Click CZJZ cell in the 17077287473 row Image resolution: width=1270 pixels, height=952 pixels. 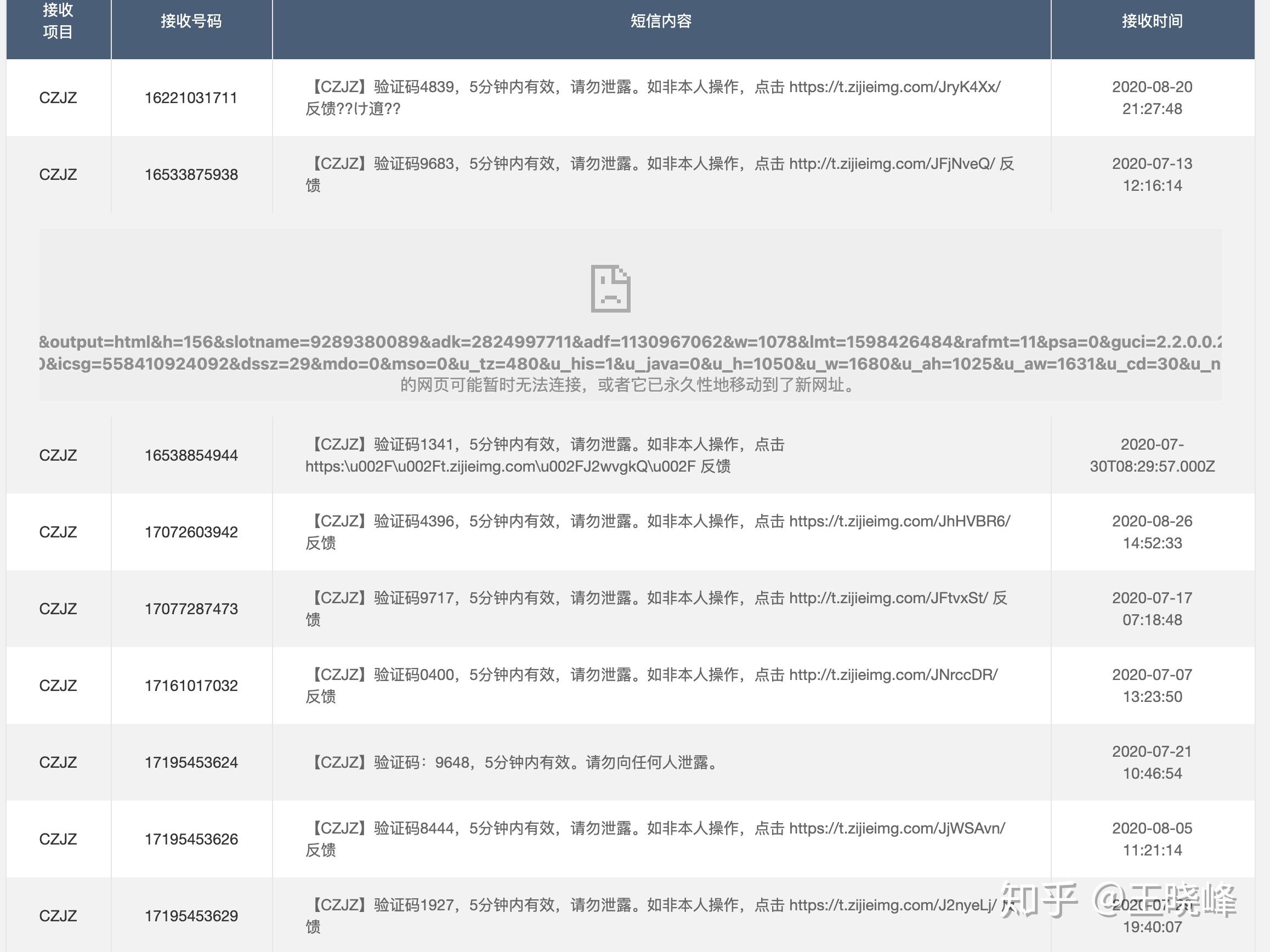[58, 609]
